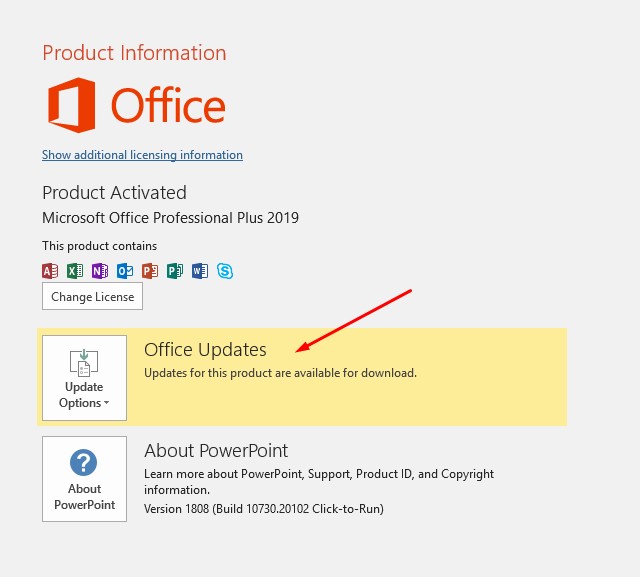
Task: Click the blue question mark icon
Action: point(84,463)
